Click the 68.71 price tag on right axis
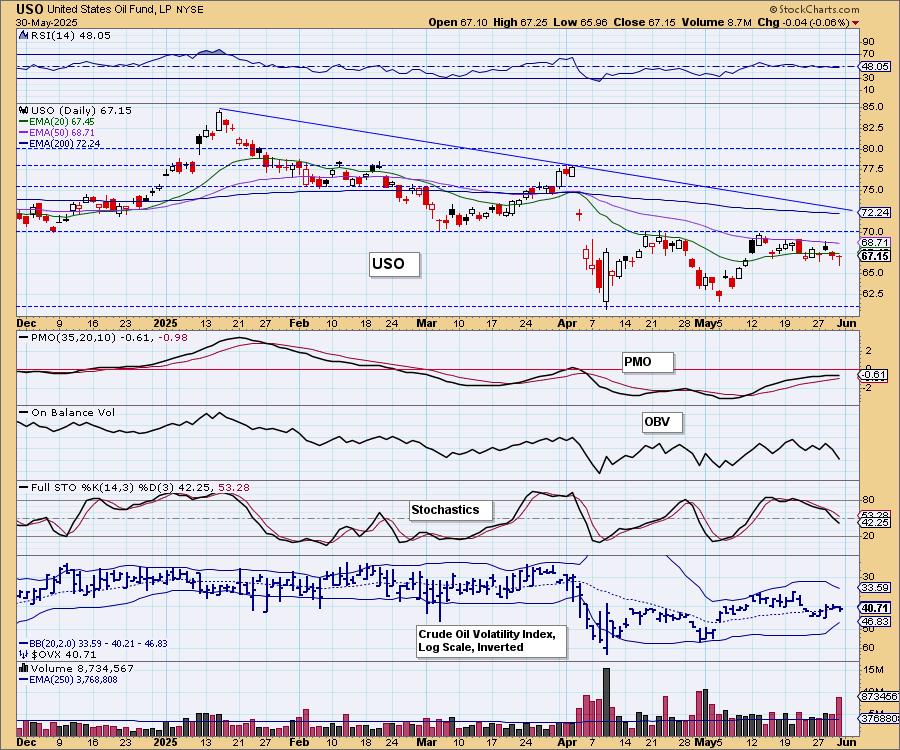Screen dimensions: 900x750 point(875,243)
